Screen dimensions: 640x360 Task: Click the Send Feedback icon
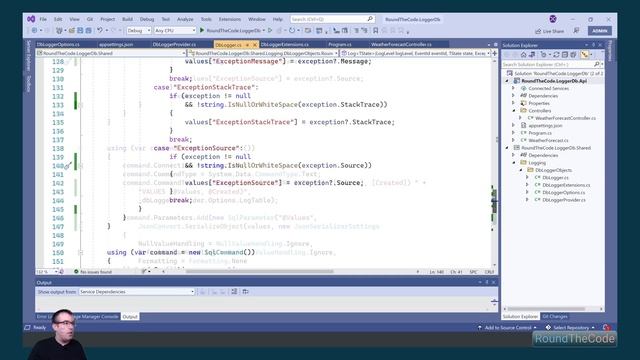[x=576, y=31]
